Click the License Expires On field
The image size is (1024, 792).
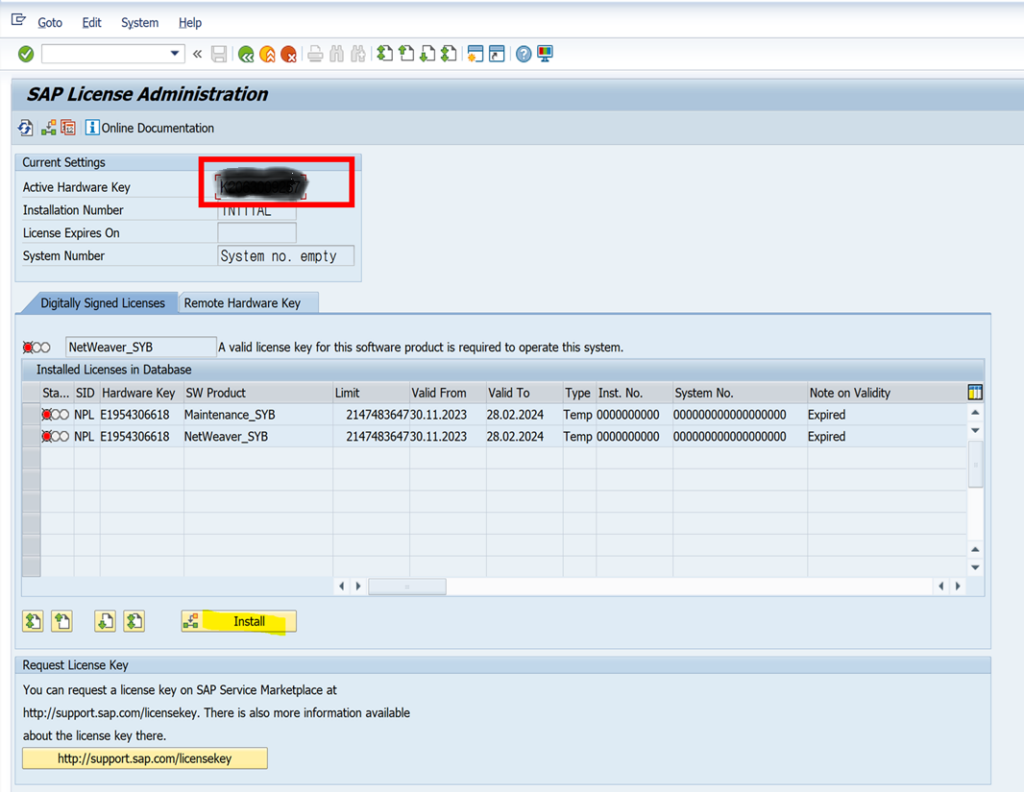(257, 233)
